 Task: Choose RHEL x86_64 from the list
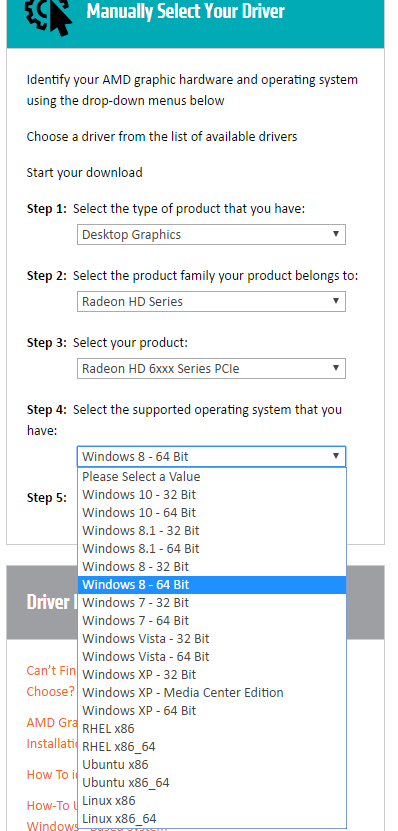click(x=212, y=747)
